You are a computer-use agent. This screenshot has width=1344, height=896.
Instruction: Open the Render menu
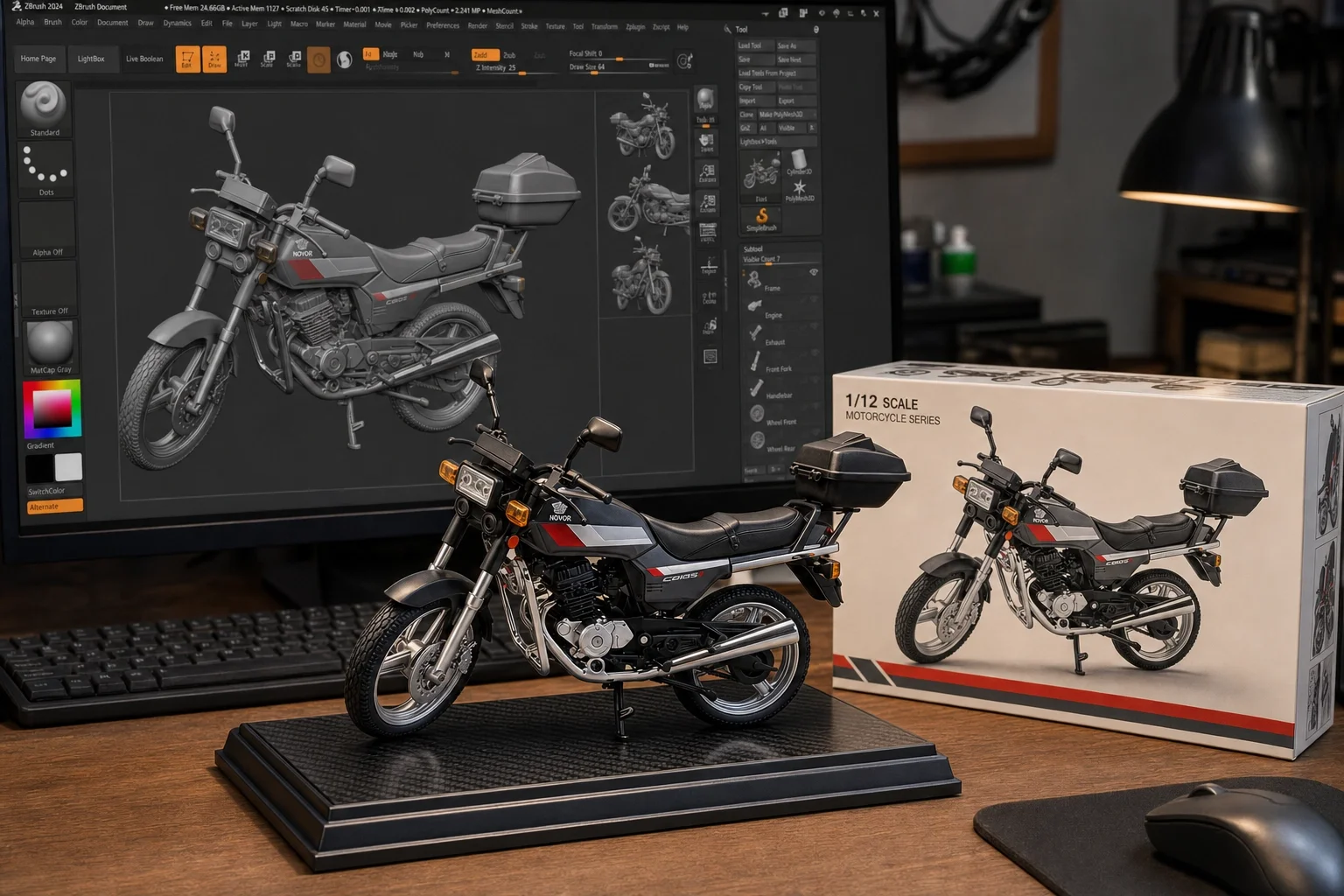click(x=478, y=25)
